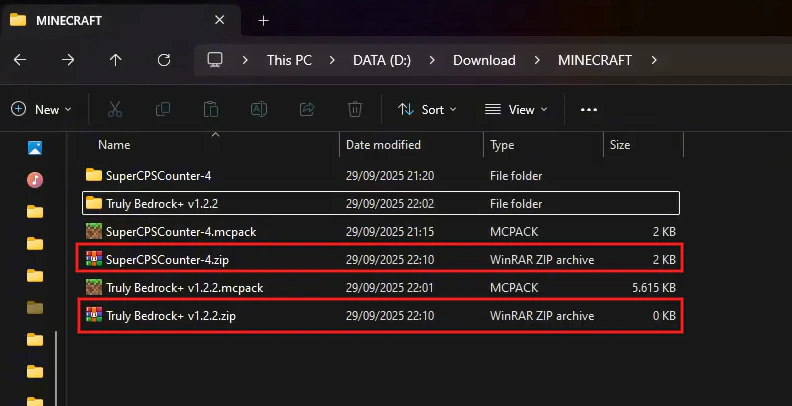The image size is (792, 406).
Task: Open the Sort dropdown menu
Action: (427, 110)
